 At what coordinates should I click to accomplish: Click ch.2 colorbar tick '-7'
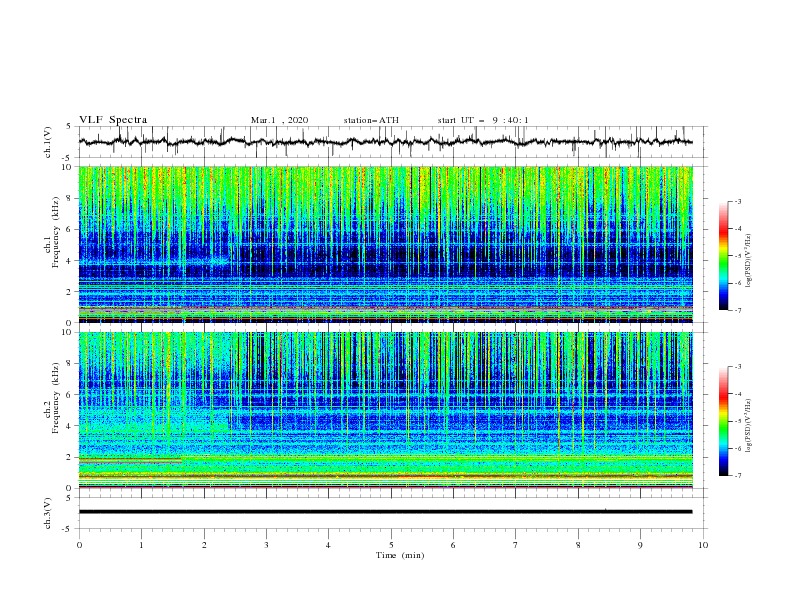pos(738,476)
